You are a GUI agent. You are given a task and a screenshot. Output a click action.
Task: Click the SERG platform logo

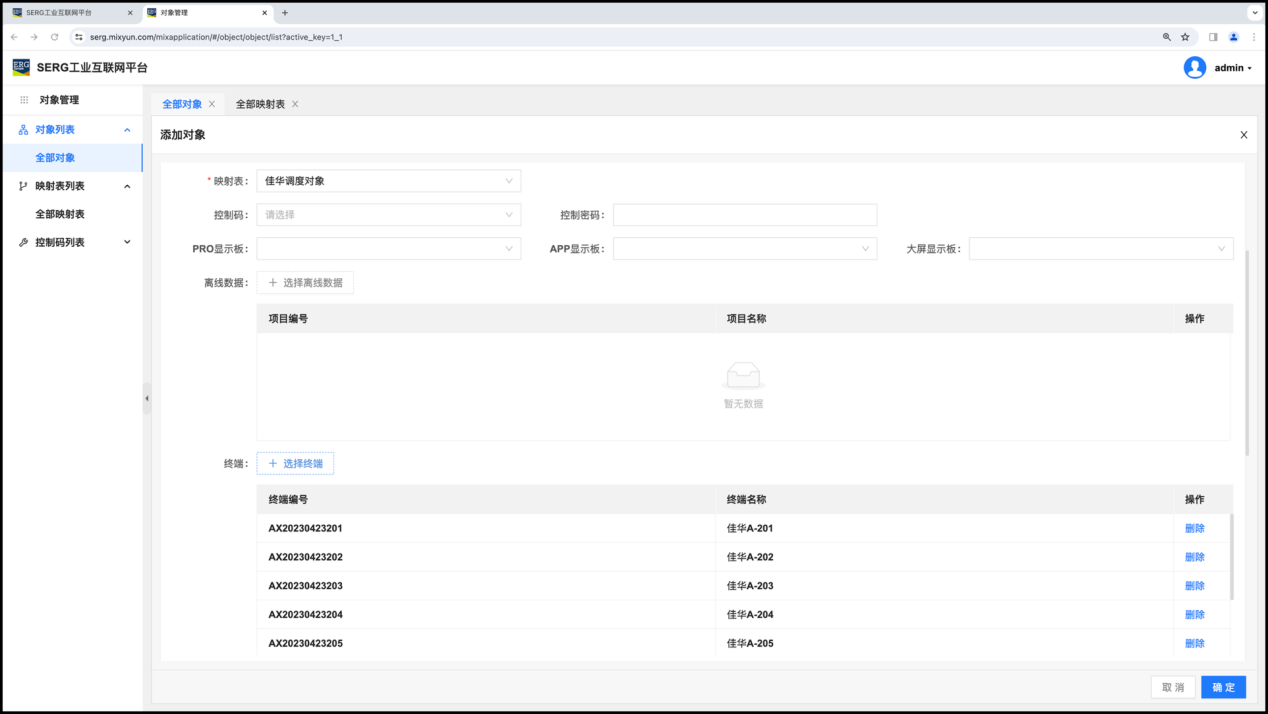tap(21, 67)
